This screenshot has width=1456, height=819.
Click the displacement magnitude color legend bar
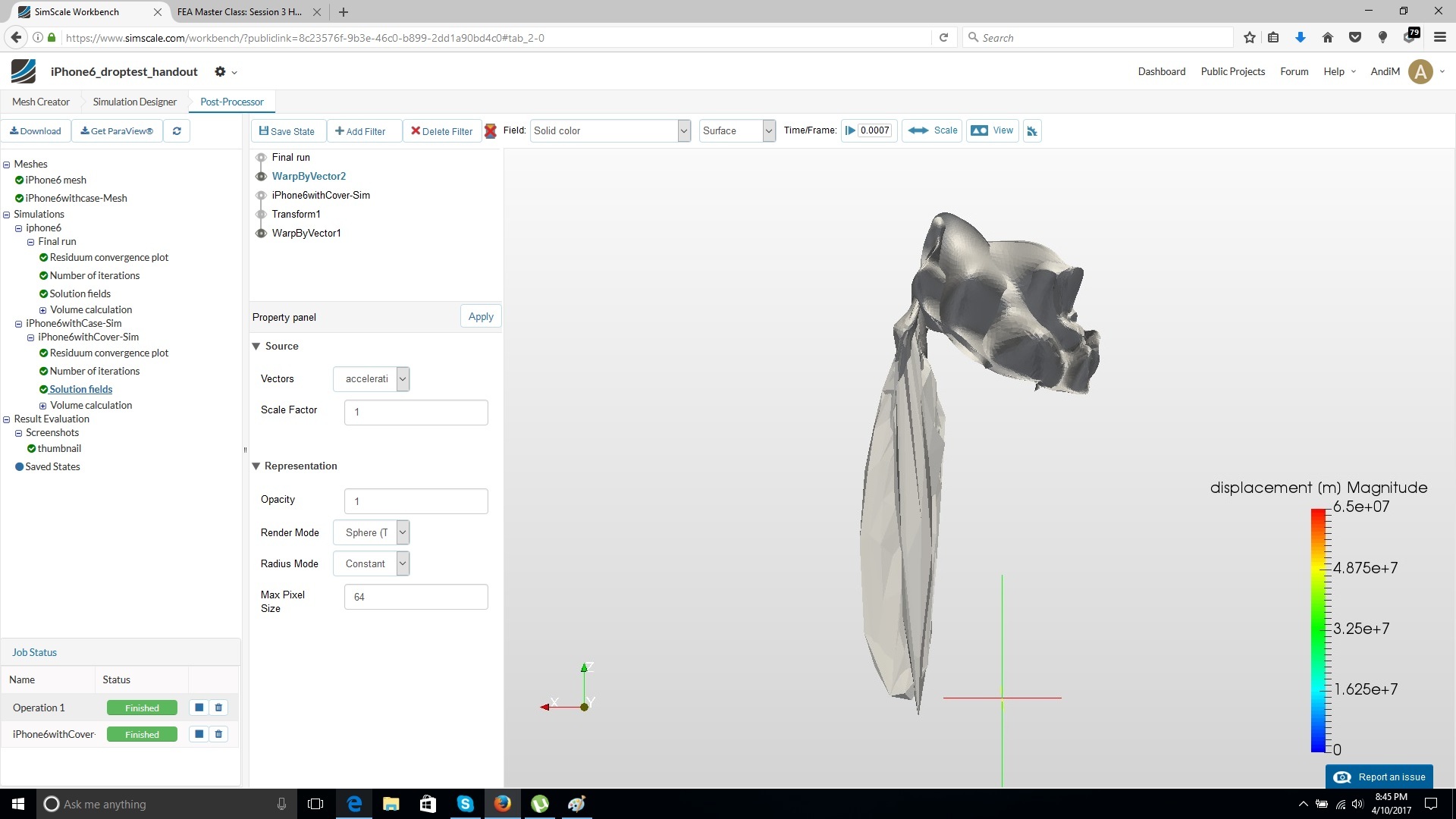point(1318,629)
